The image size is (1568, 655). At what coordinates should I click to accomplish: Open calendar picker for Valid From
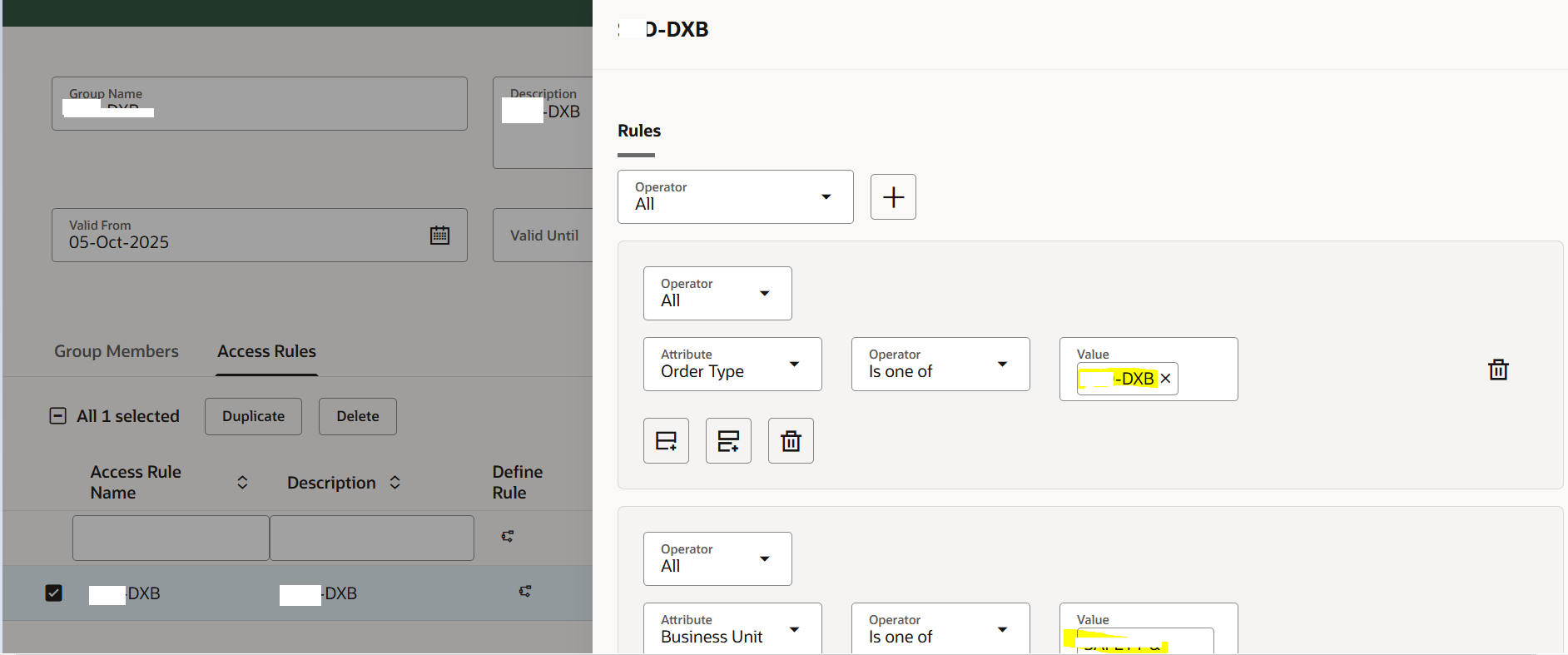pos(439,236)
